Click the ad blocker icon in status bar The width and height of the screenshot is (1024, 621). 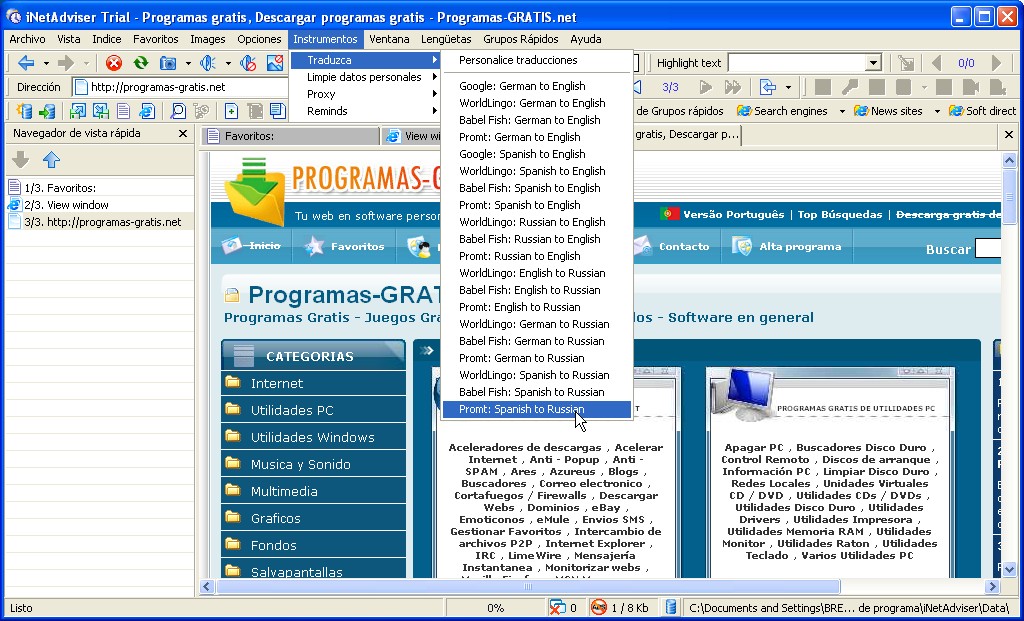pos(598,608)
